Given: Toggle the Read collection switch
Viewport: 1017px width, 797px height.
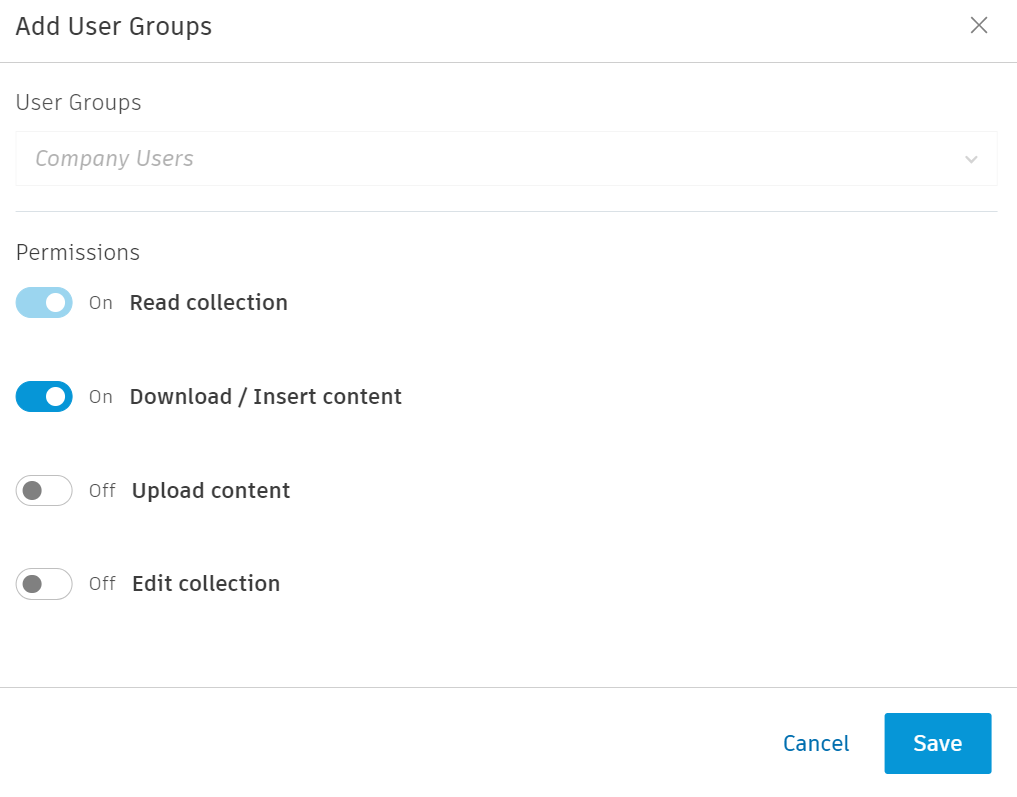Looking at the screenshot, I should tap(44, 303).
